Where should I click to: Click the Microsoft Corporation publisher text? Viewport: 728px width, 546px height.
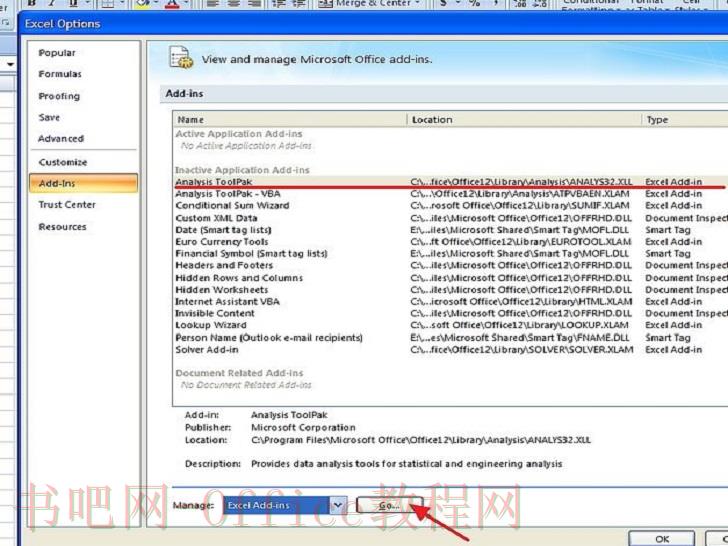(303, 428)
